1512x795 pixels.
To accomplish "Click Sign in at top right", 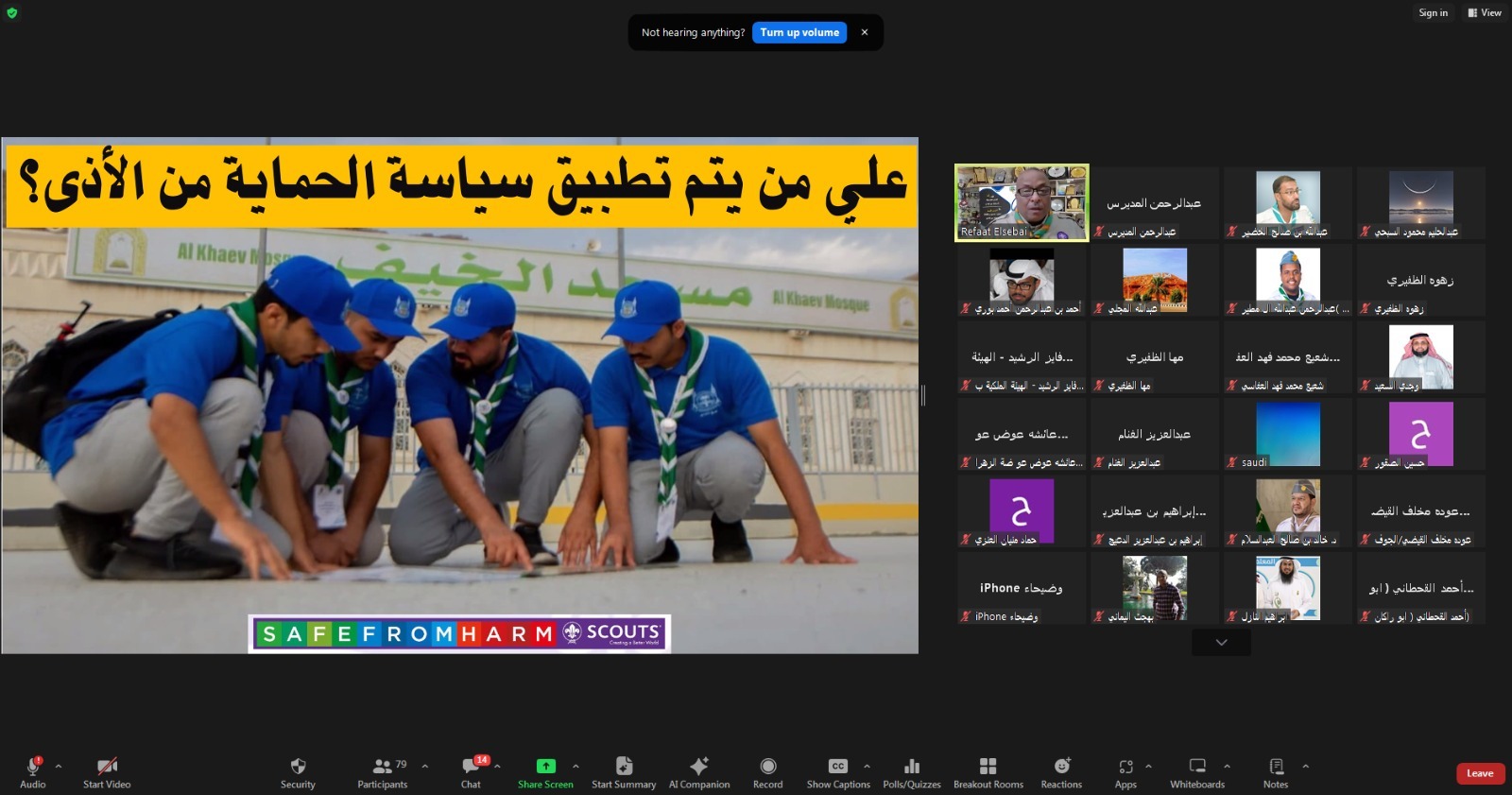I will [x=1433, y=13].
